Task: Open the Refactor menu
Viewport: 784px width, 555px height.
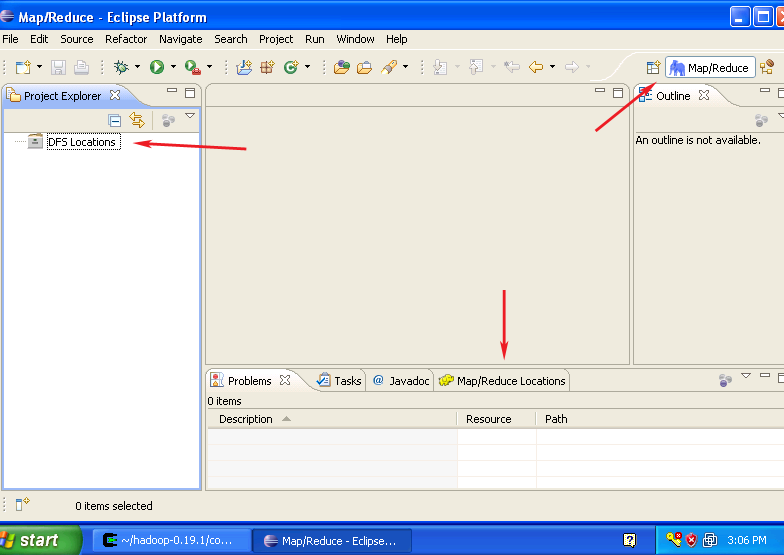Action: pos(126,39)
